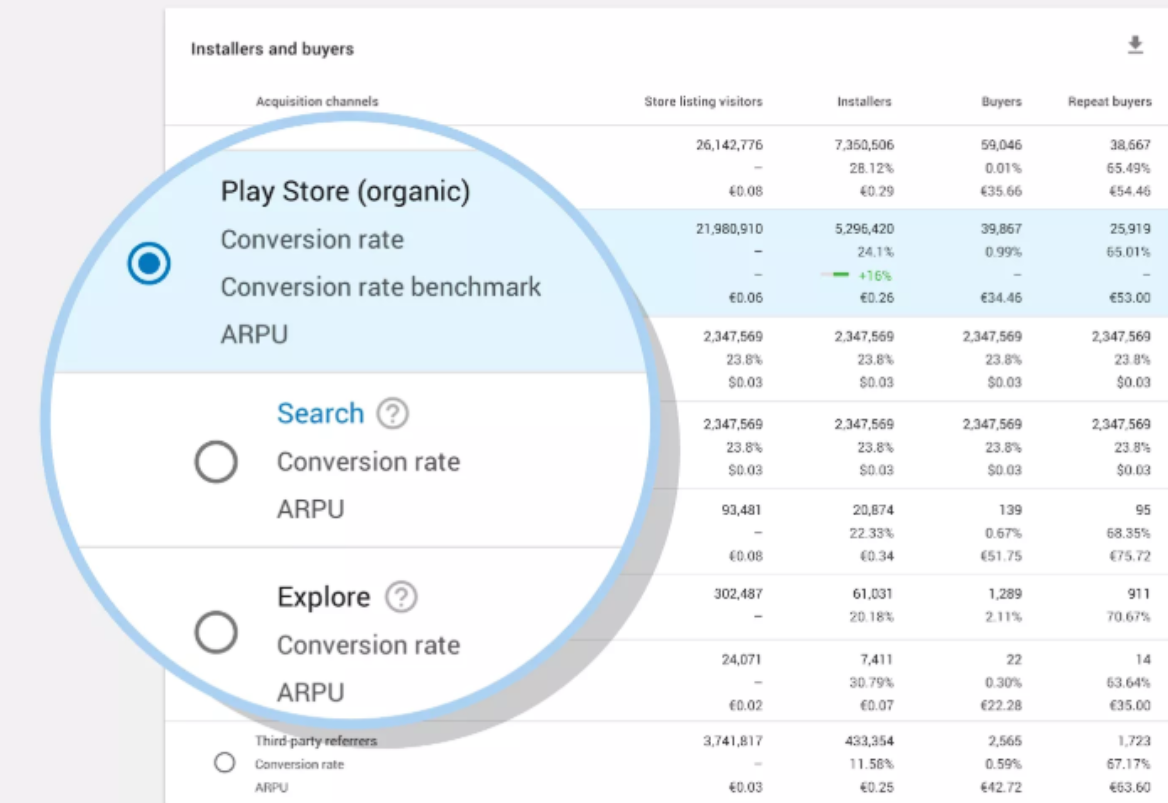Select the Search channel radio button
The image size is (1168, 803).
click(216, 463)
